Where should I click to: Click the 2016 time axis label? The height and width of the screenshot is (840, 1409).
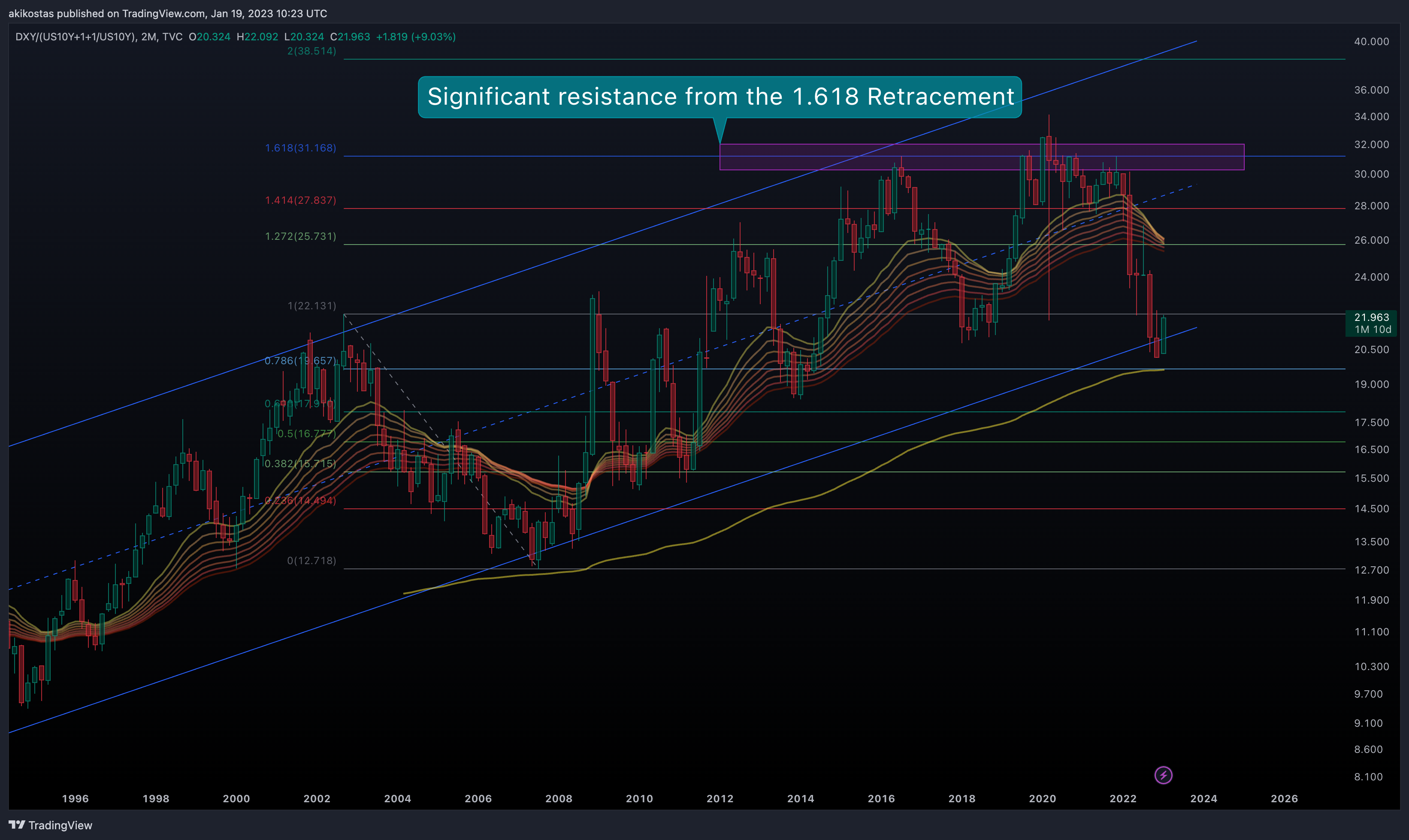881,799
